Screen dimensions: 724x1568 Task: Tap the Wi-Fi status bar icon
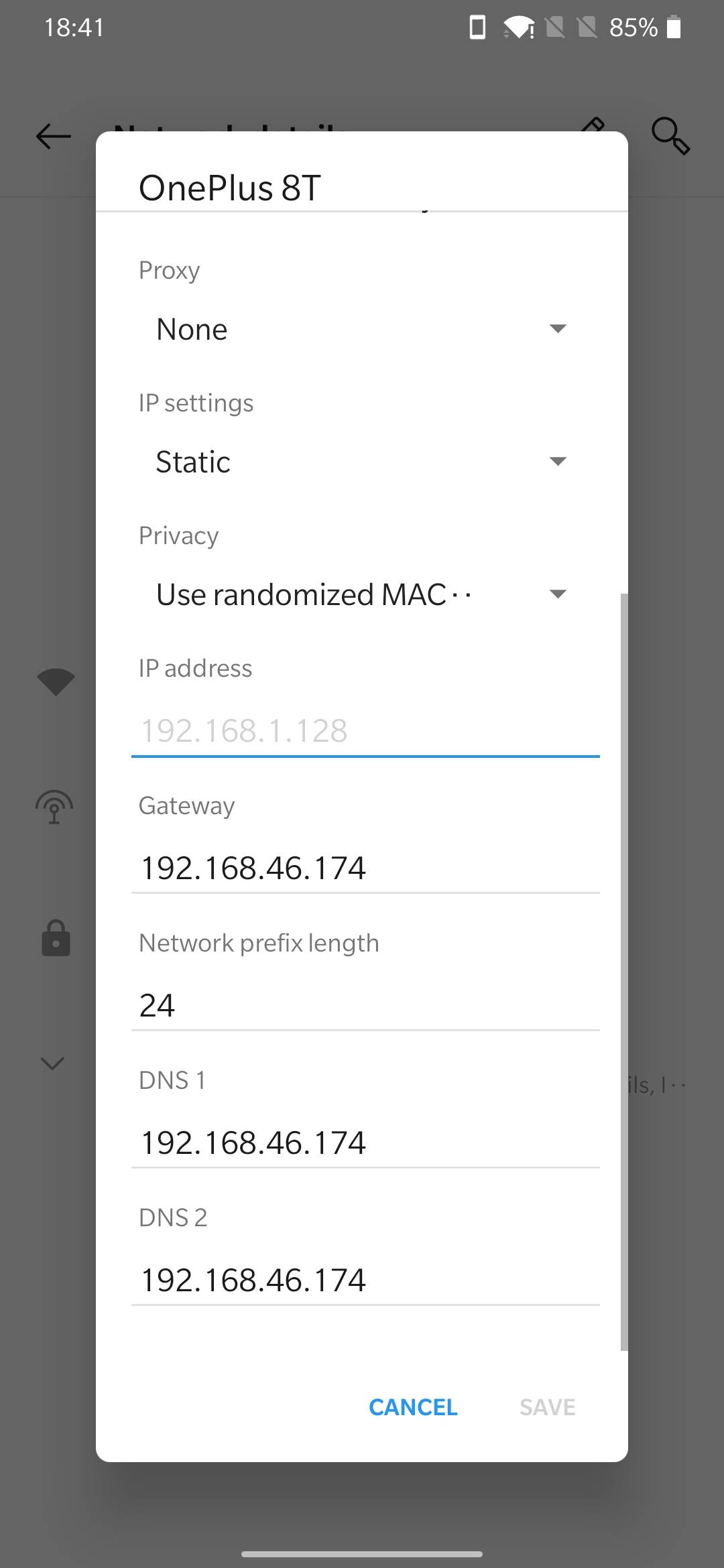[518, 27]
